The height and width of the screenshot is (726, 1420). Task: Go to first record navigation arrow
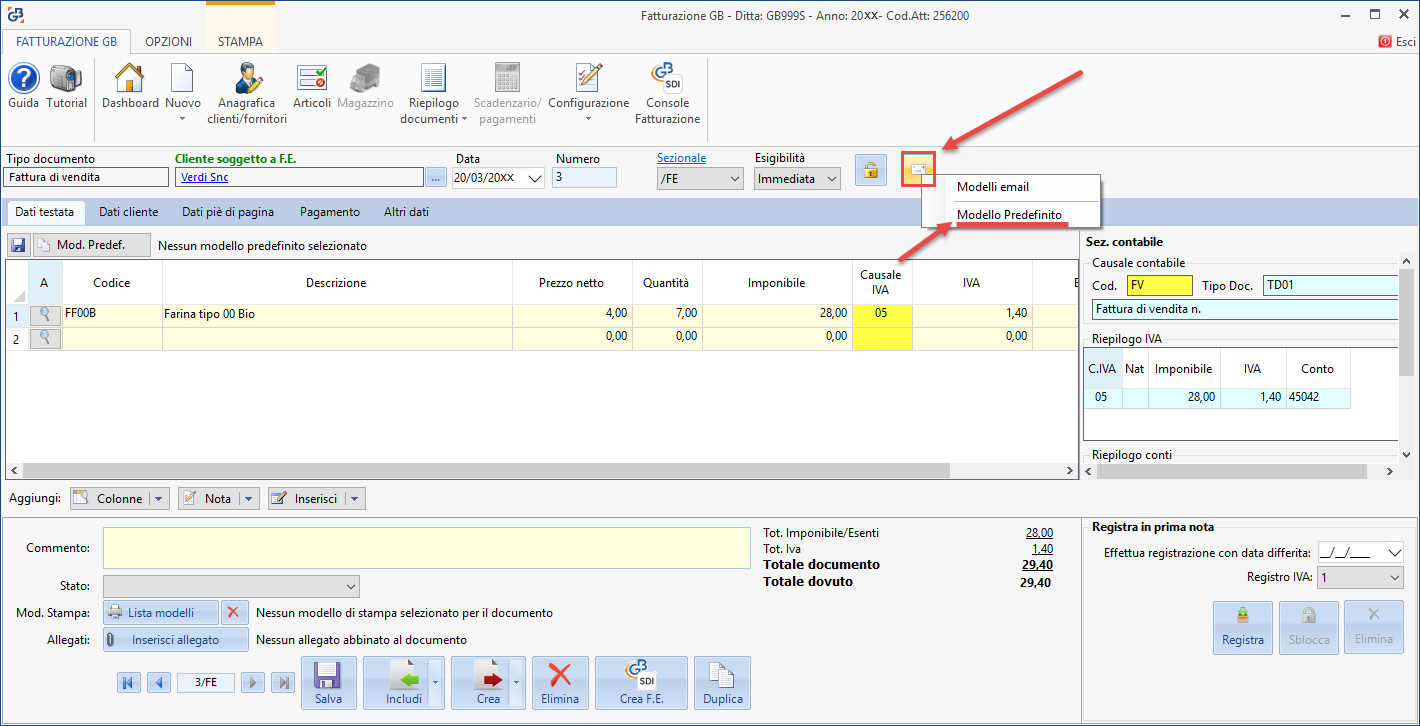[128, 682]
